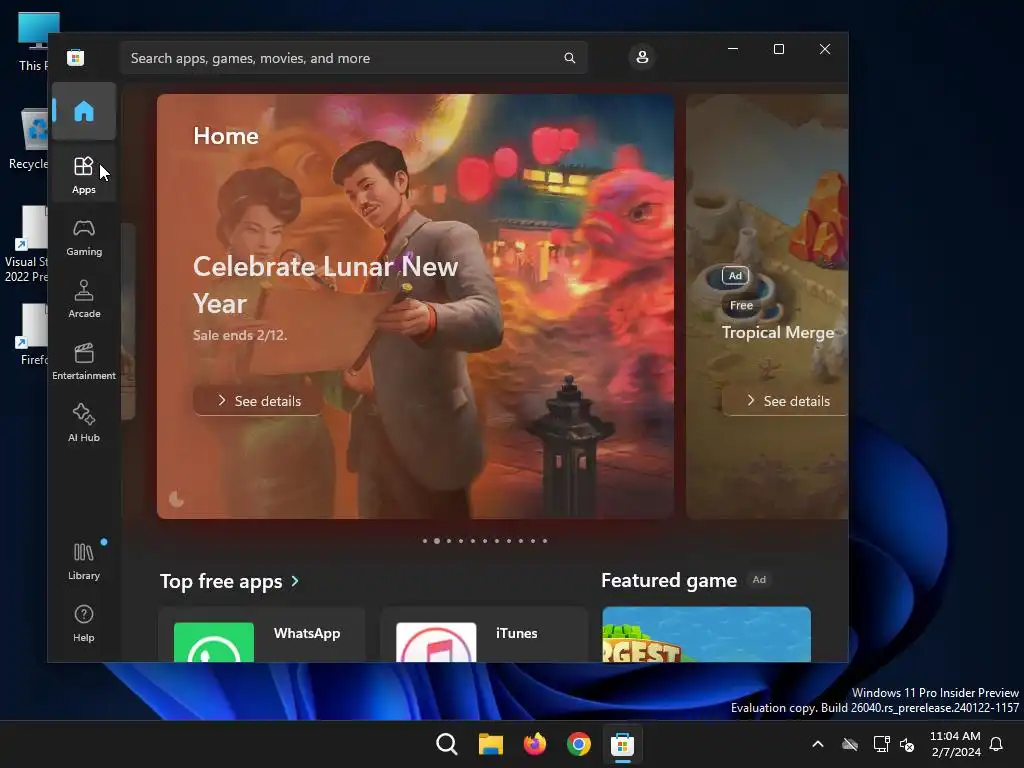
Task: Select the Visual Studio 2022 desktop shortcut
Action: click(27, 244)
